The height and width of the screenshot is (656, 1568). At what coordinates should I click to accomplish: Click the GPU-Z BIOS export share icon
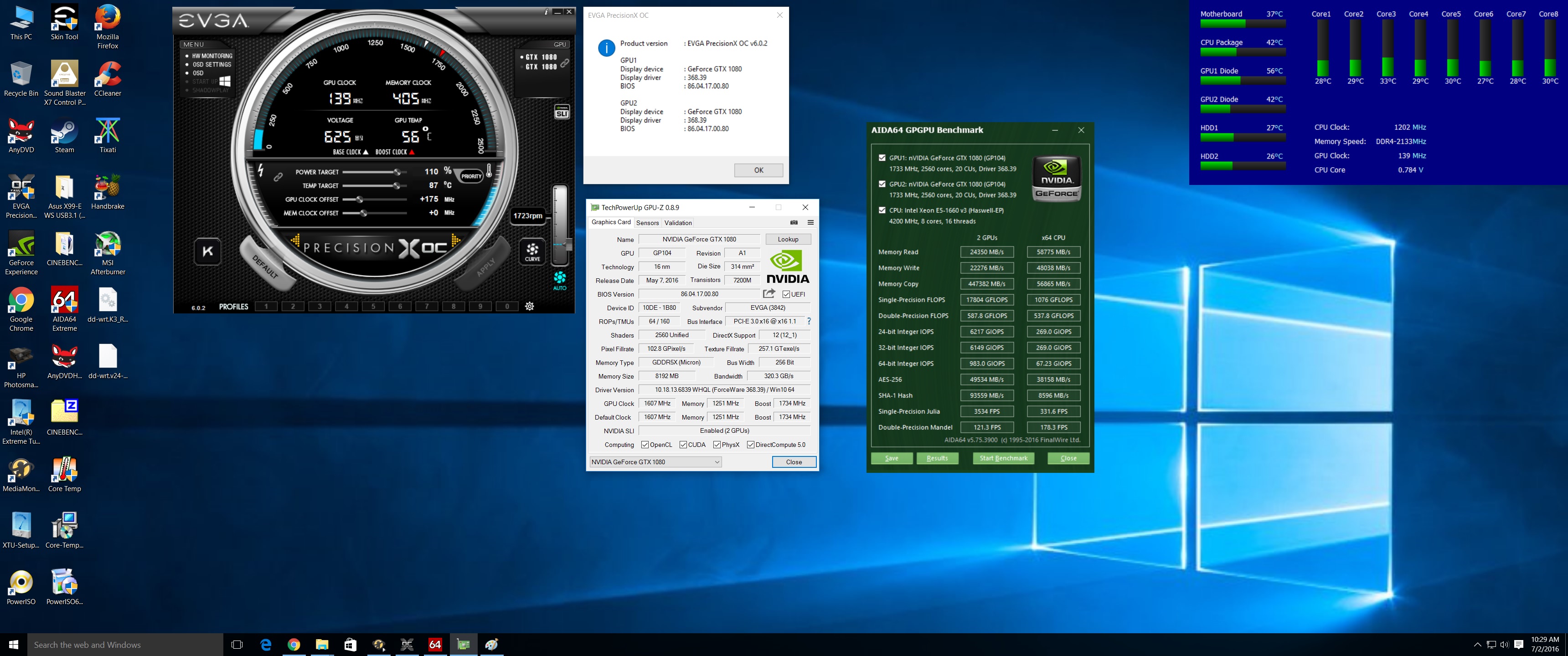click(x=769, y=293)
